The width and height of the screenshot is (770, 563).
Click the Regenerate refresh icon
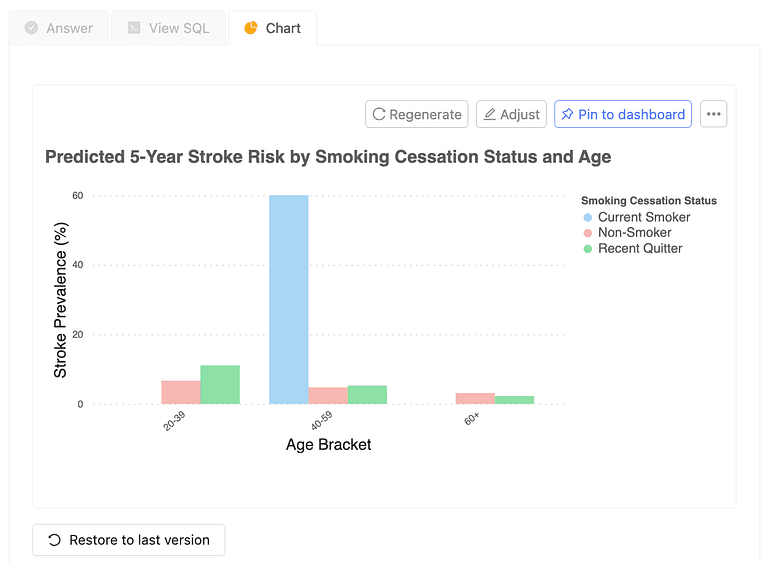pos(379,114)
